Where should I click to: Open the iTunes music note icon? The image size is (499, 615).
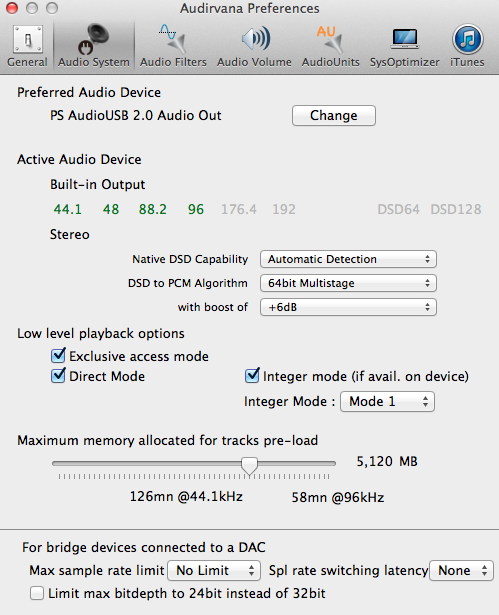point(467,39)
